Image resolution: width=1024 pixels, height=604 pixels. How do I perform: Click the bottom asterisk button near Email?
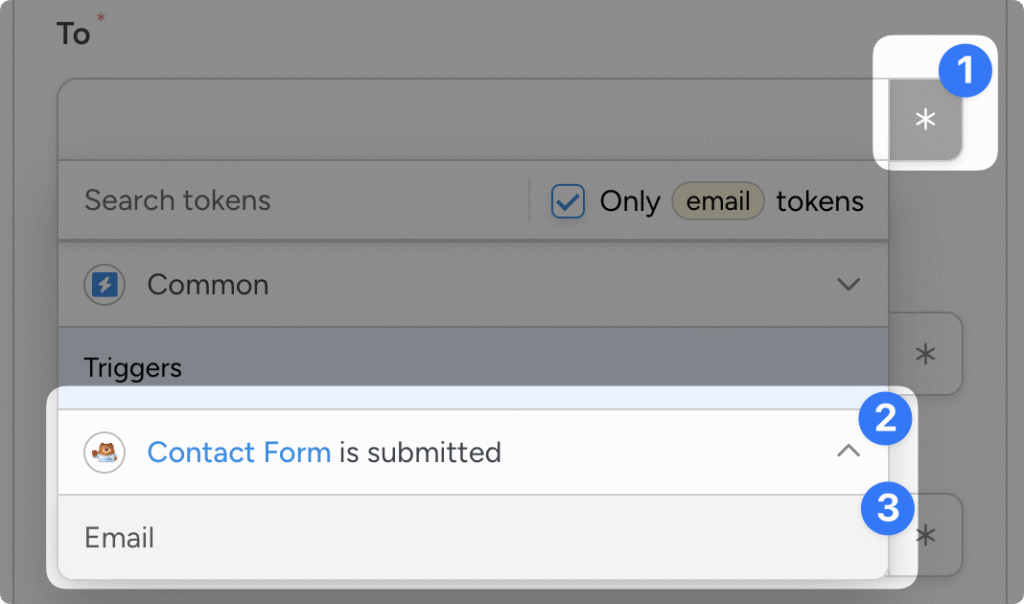[925, 536]
